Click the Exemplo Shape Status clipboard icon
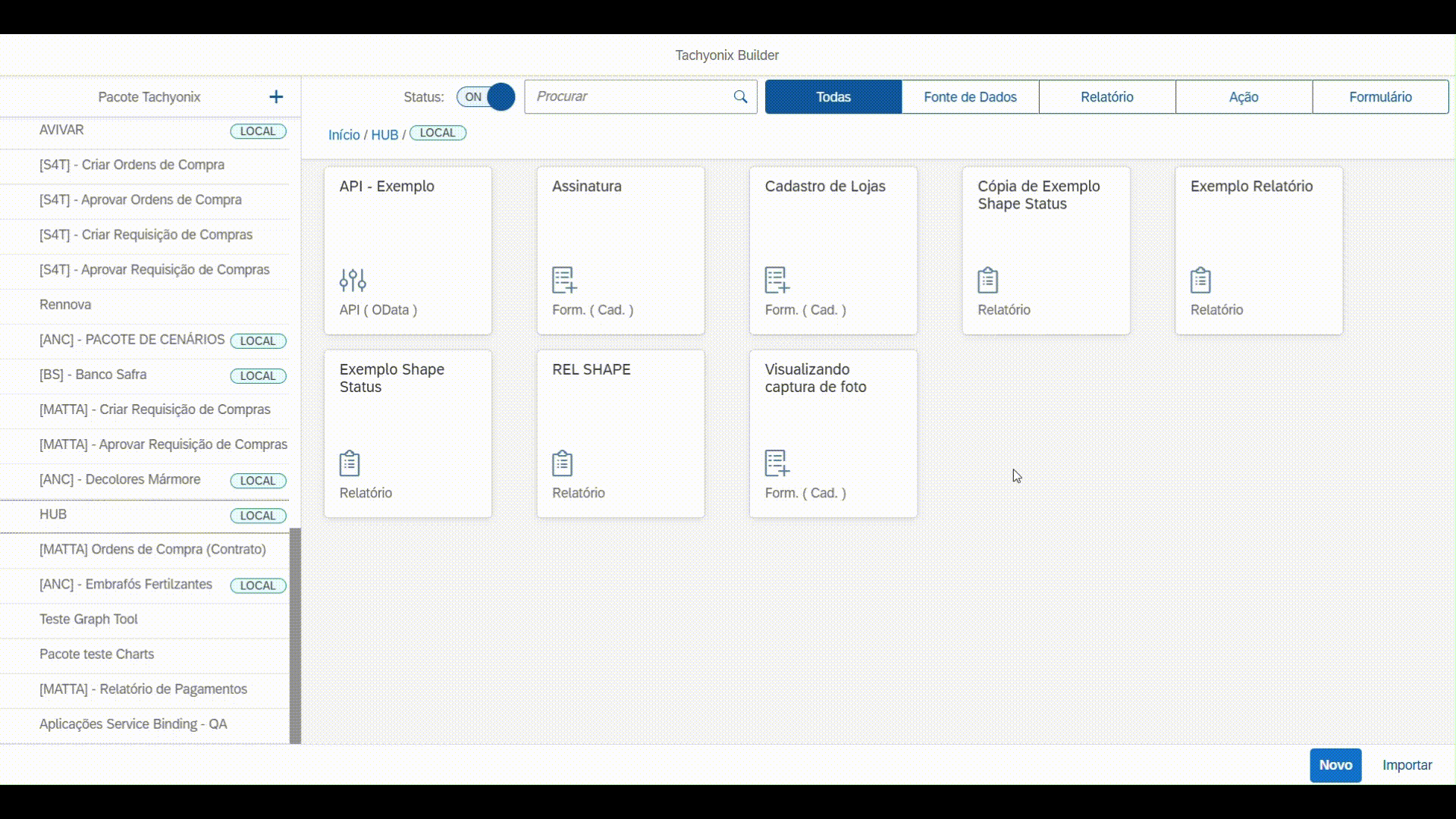This screenshot has height=819, width=1456. click(x=350, y=463)
